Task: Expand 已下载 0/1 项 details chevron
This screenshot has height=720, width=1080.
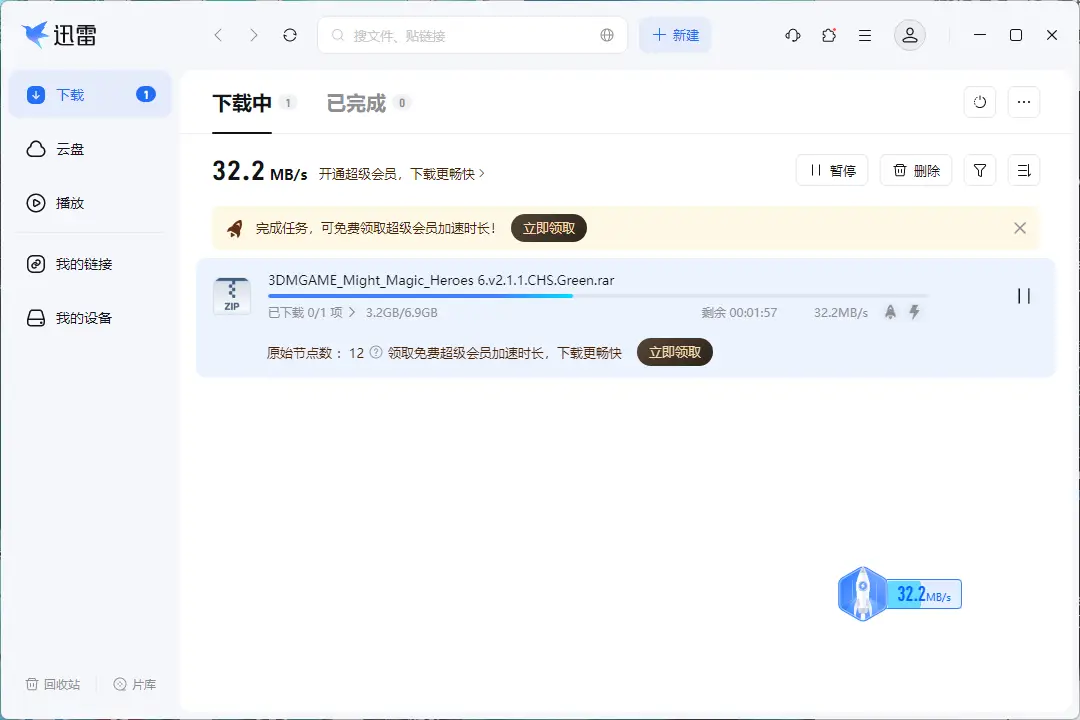Action: (352, 312)
